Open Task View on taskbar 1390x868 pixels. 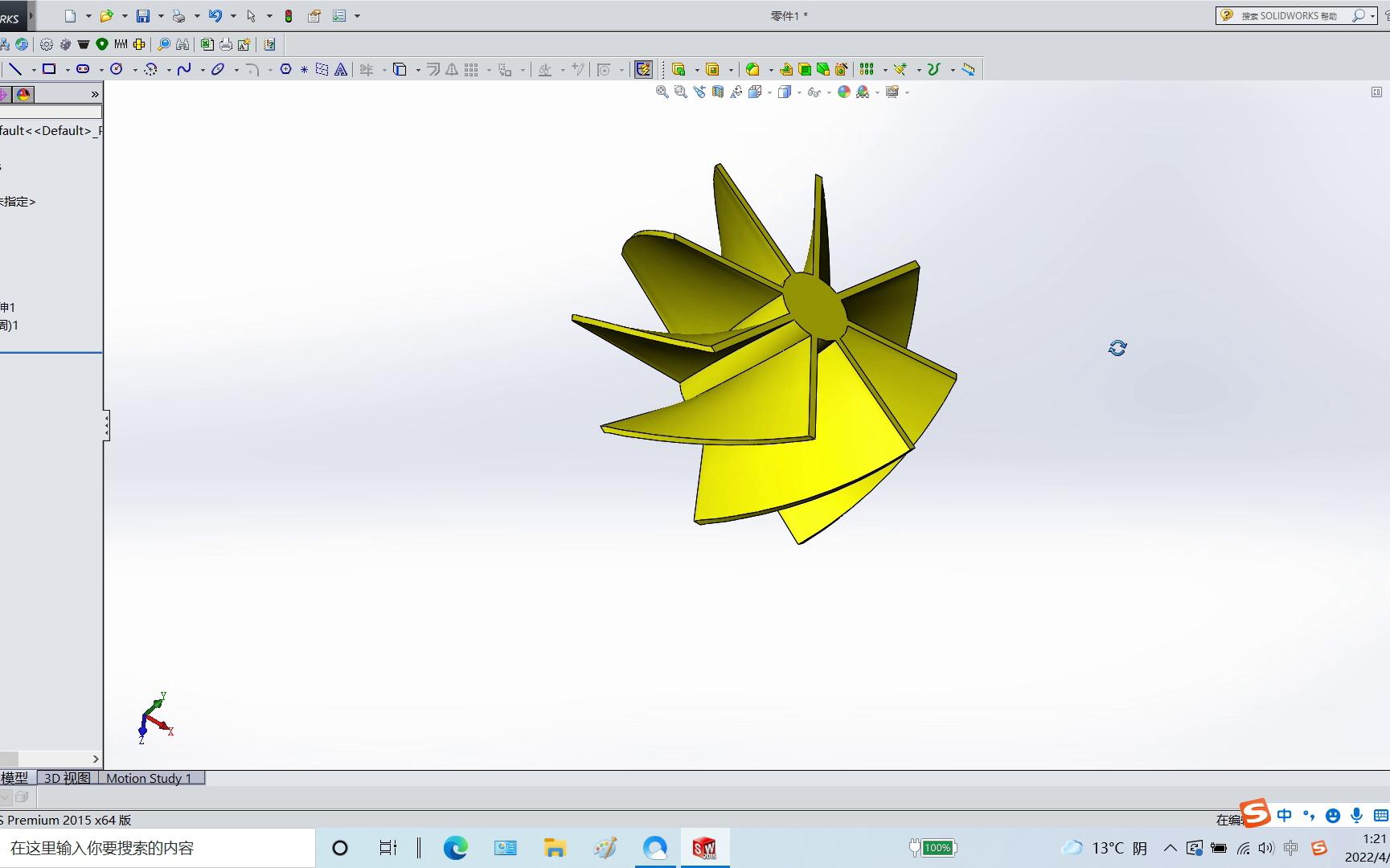387,848
